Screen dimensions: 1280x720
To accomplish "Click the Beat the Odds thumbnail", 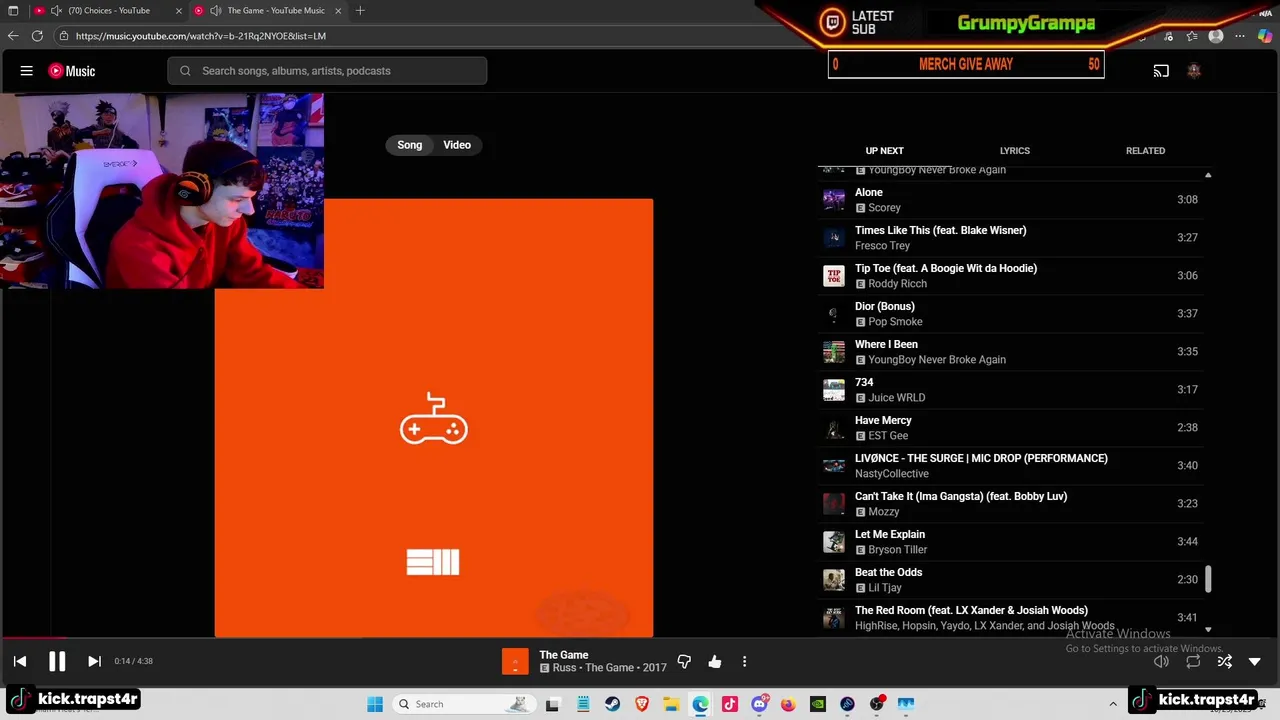I will click(833, 580).
